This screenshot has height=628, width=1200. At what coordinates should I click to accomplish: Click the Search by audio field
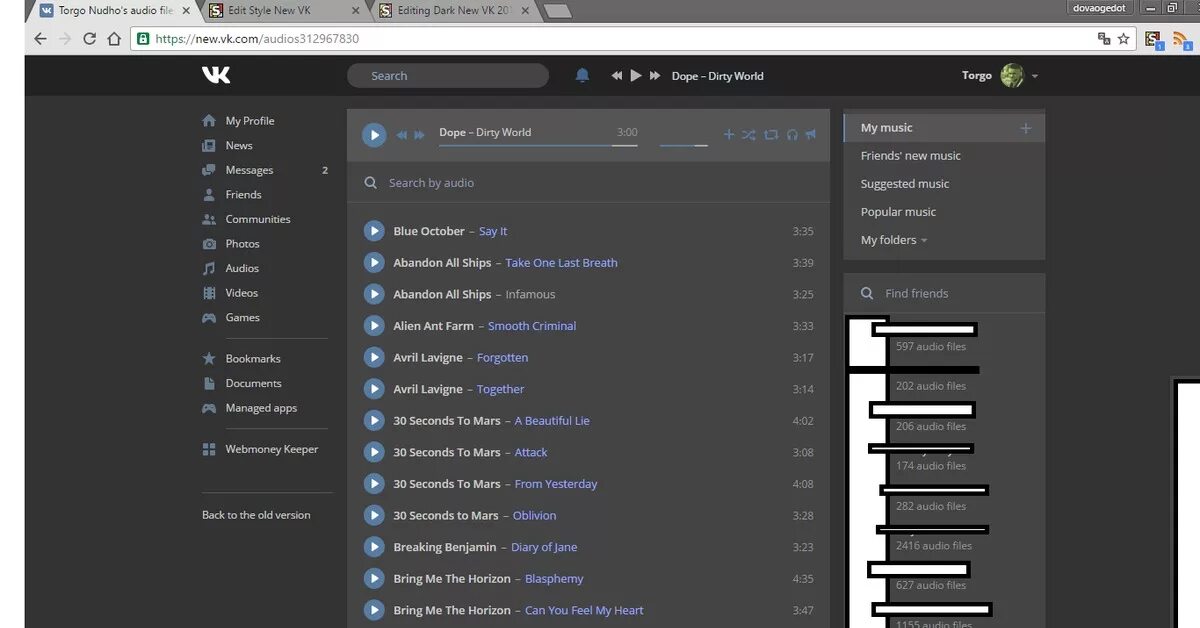pos(588,183)
